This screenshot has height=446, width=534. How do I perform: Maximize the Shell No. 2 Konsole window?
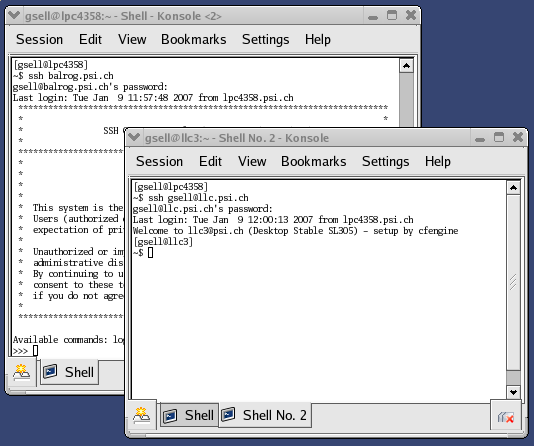(x=499, y=137)
